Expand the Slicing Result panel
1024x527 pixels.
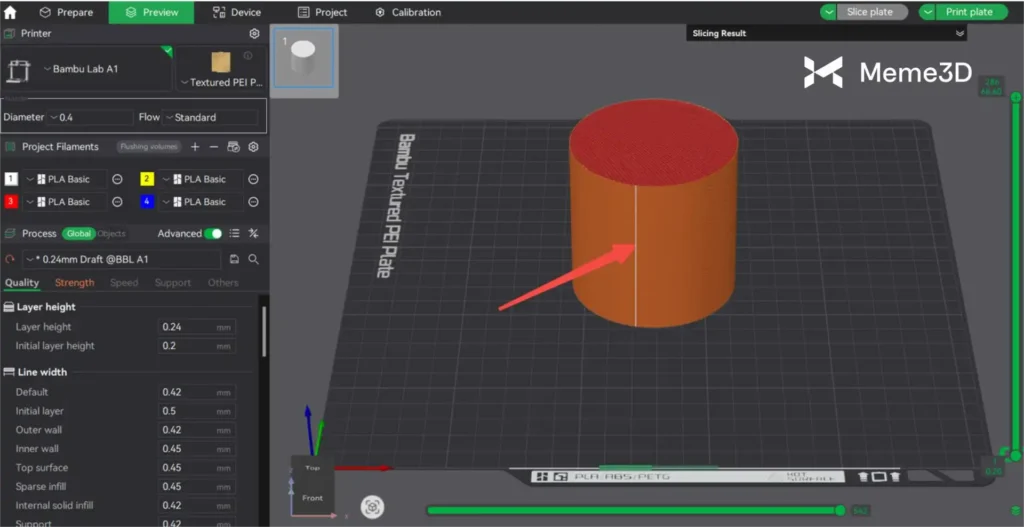pyautogui.click(x=959, y=33)
